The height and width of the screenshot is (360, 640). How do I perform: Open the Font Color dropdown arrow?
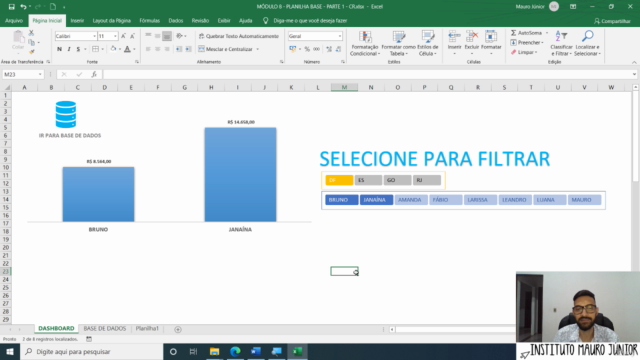pyautogui.click(x=134, y=49)
